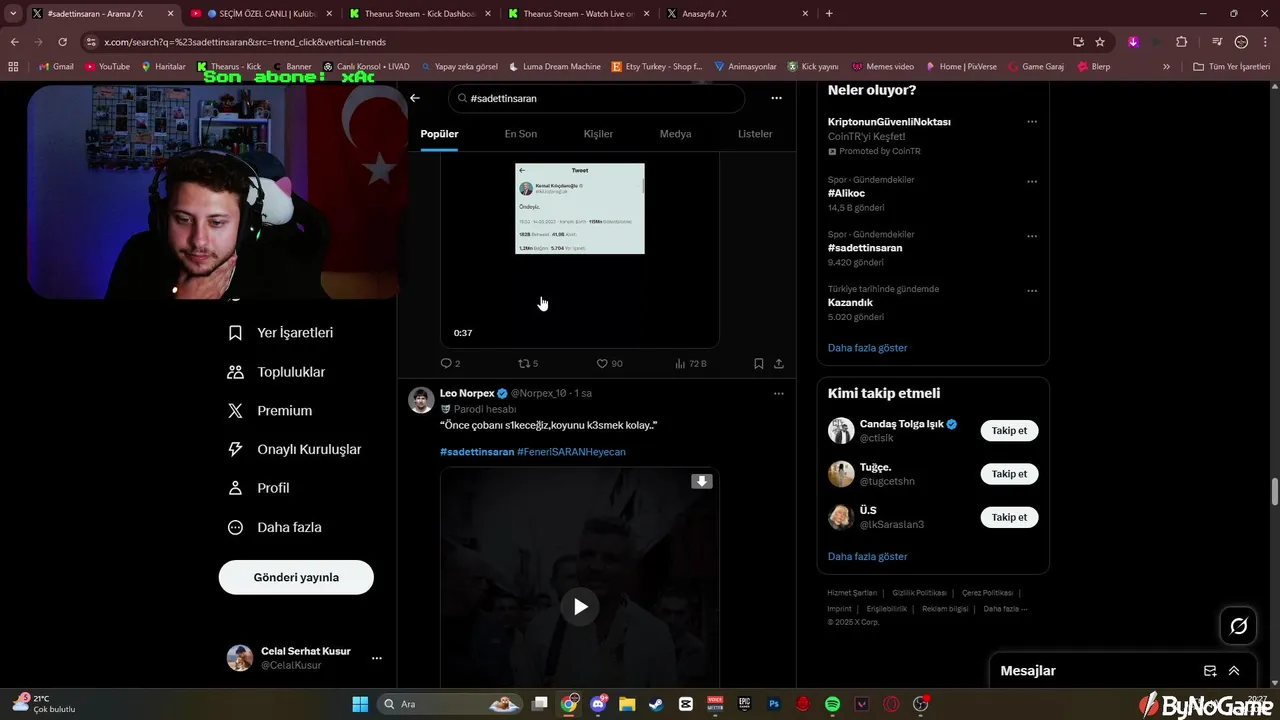This screenshot has width=1280, height=720.
Task: Click the Gönderi yayınla button
Action: (x=296, y=577)
